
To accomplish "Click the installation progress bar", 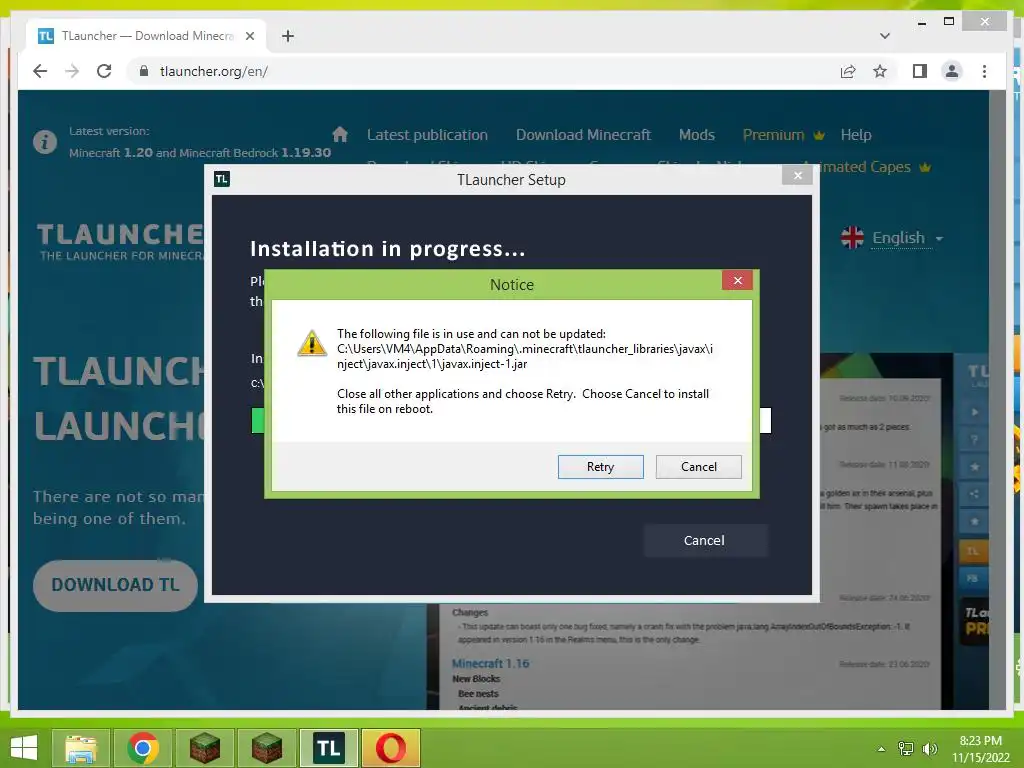I will 511,421.
